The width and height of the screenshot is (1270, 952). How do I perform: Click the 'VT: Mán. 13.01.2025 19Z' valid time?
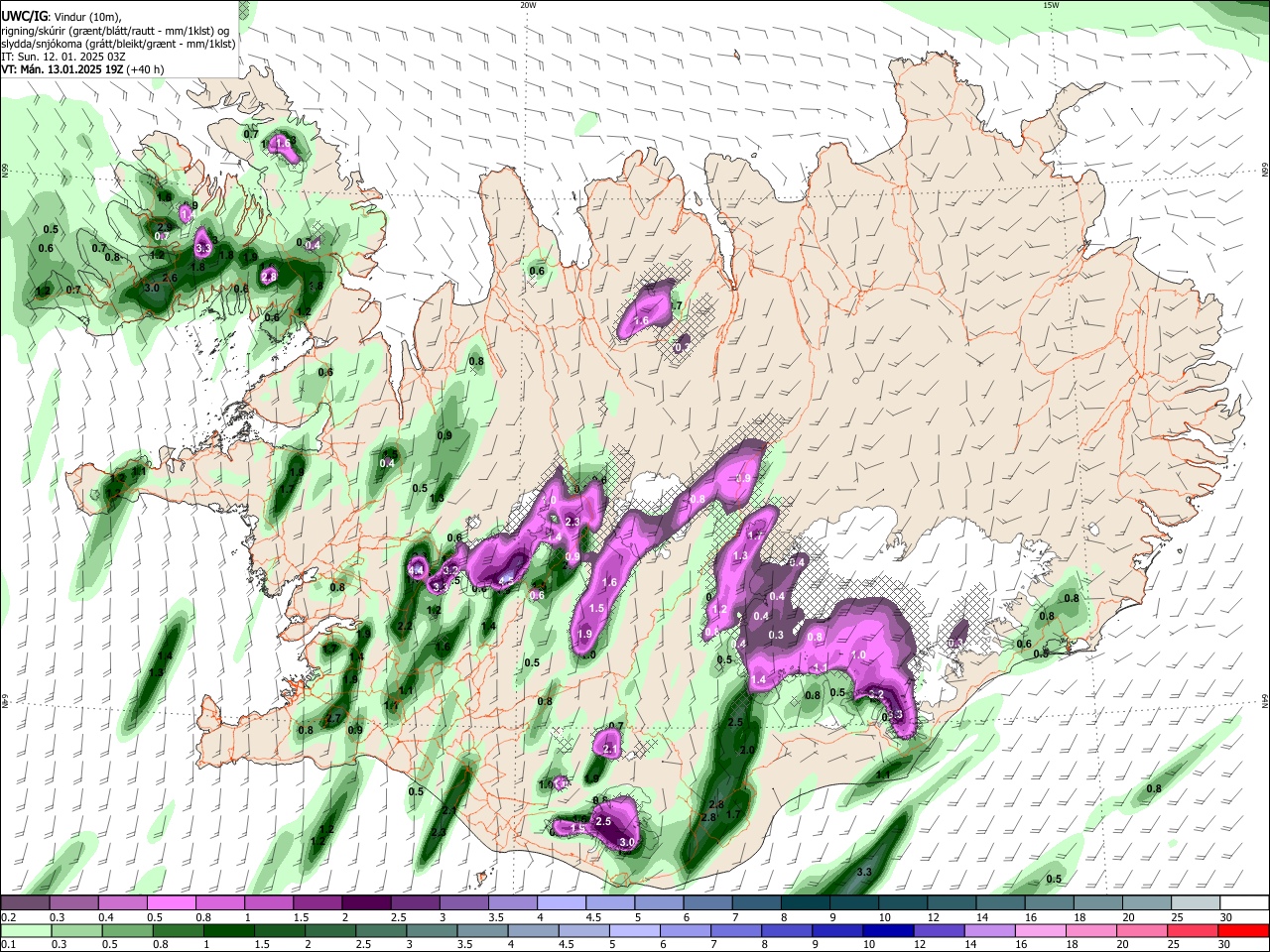tap(61, 69)
